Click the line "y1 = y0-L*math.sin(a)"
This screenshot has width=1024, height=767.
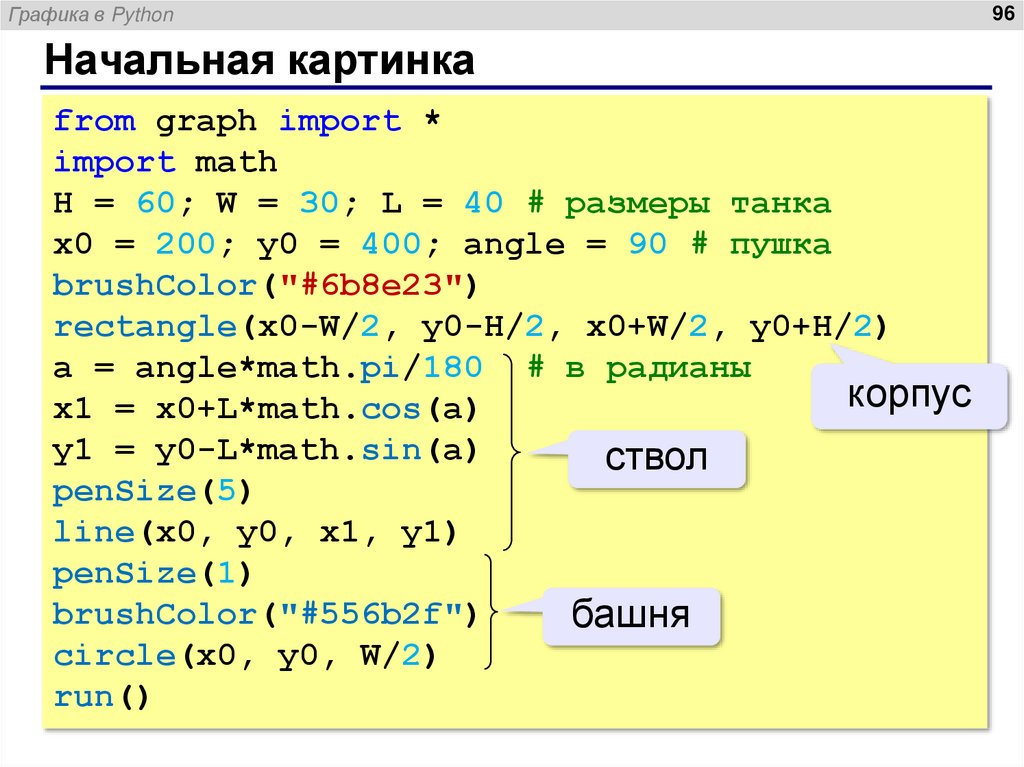265,451
